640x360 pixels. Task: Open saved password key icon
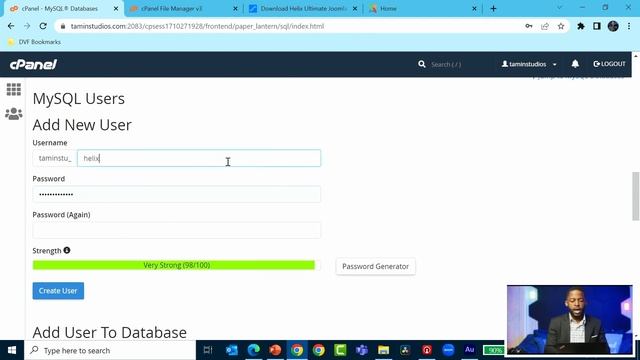[529, 26]
